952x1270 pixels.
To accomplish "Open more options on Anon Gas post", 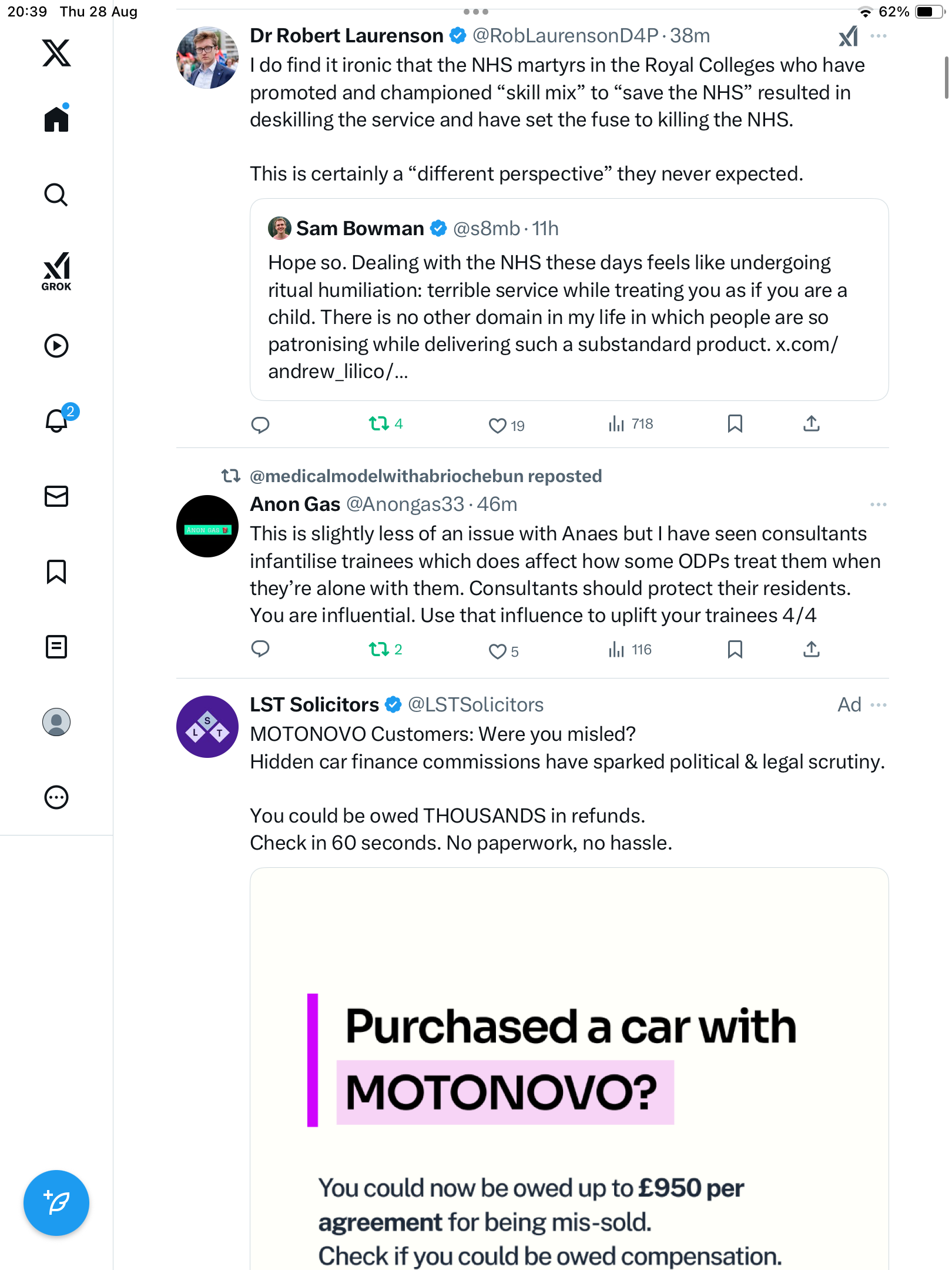I will [879, 504].
